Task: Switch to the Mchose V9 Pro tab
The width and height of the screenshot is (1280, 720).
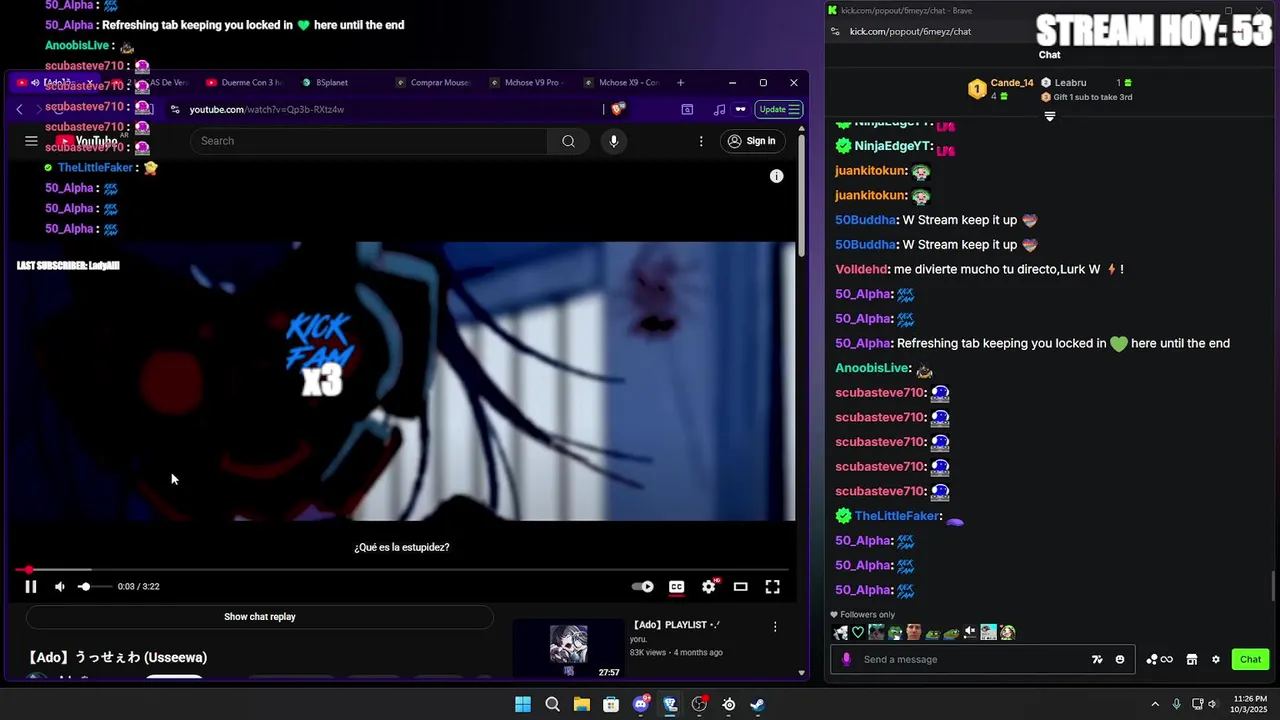Action: point(527,82)
